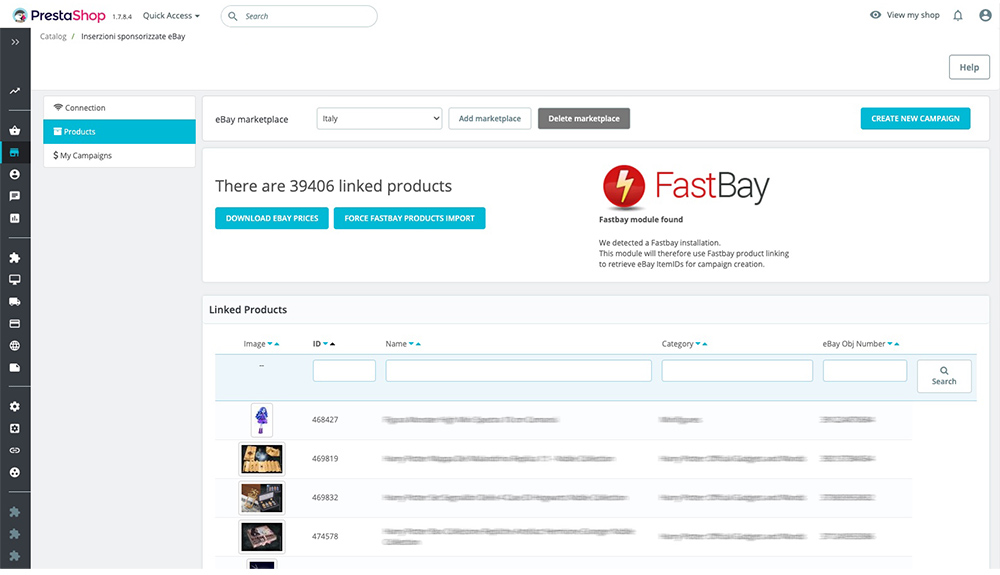This screenshot has width=1000, height=575.
Task: Sort ID column ascending arrow
Action: point(332,344)
